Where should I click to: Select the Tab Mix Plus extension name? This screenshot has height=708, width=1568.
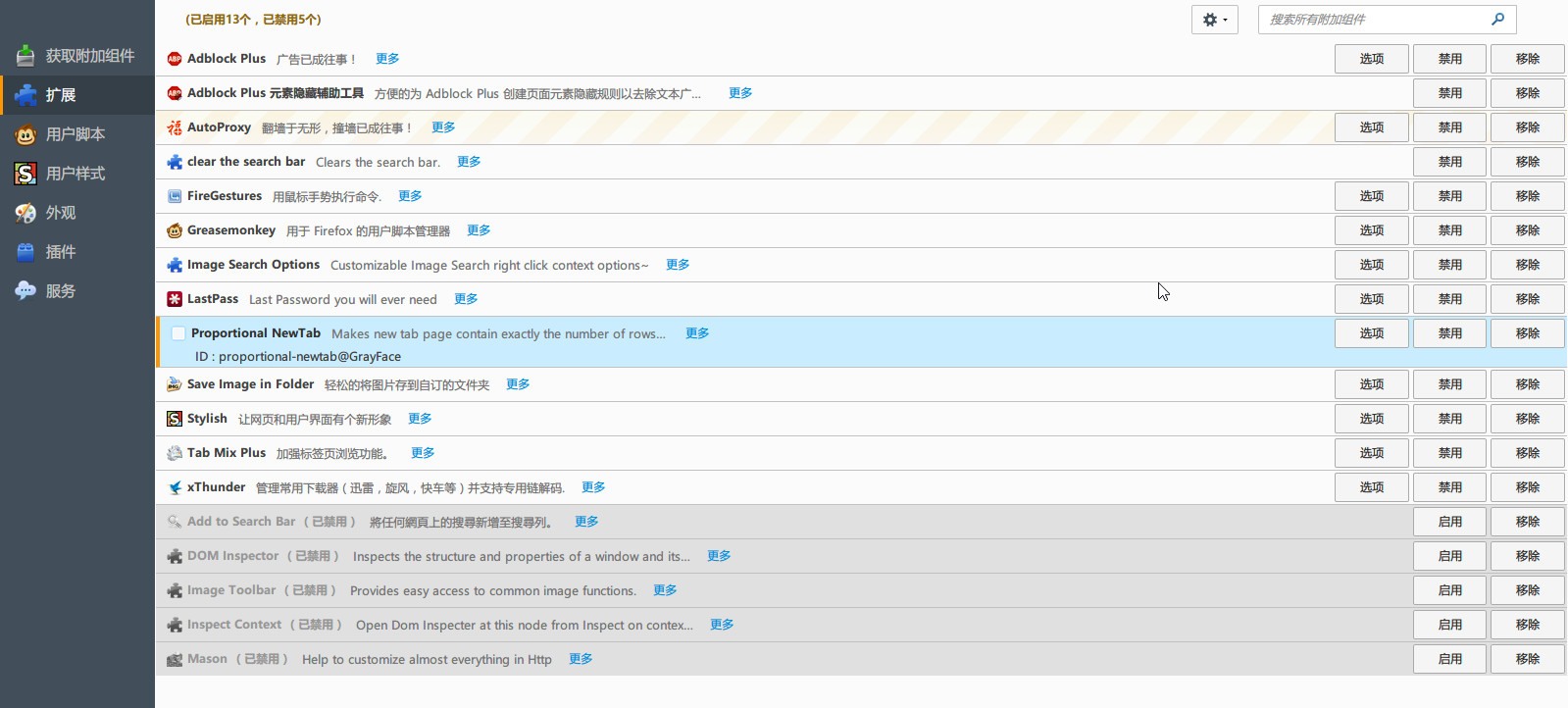pyautogui.click(x=227, y=453)
